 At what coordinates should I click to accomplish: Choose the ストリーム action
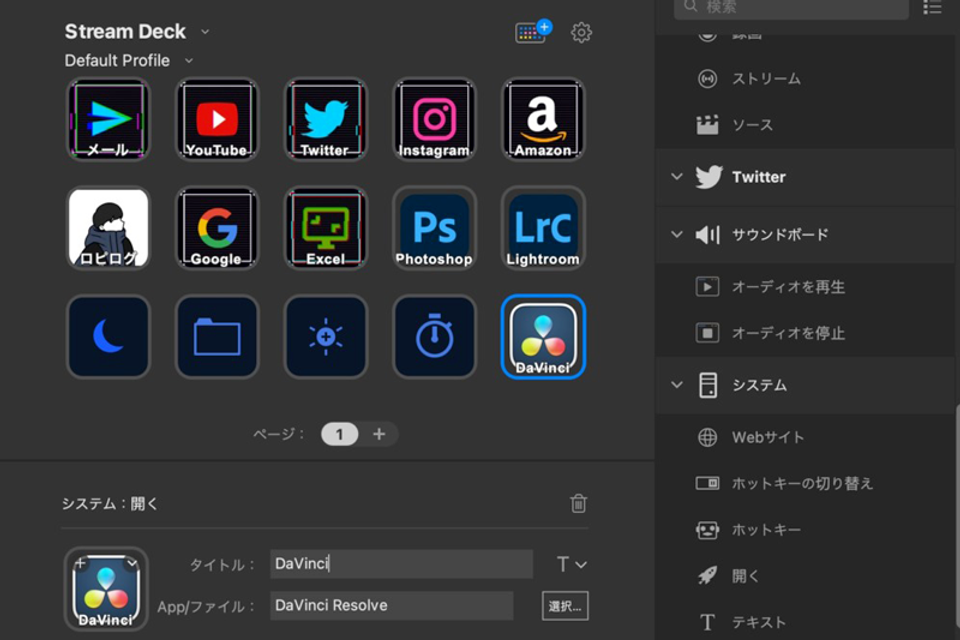point(804,79)
